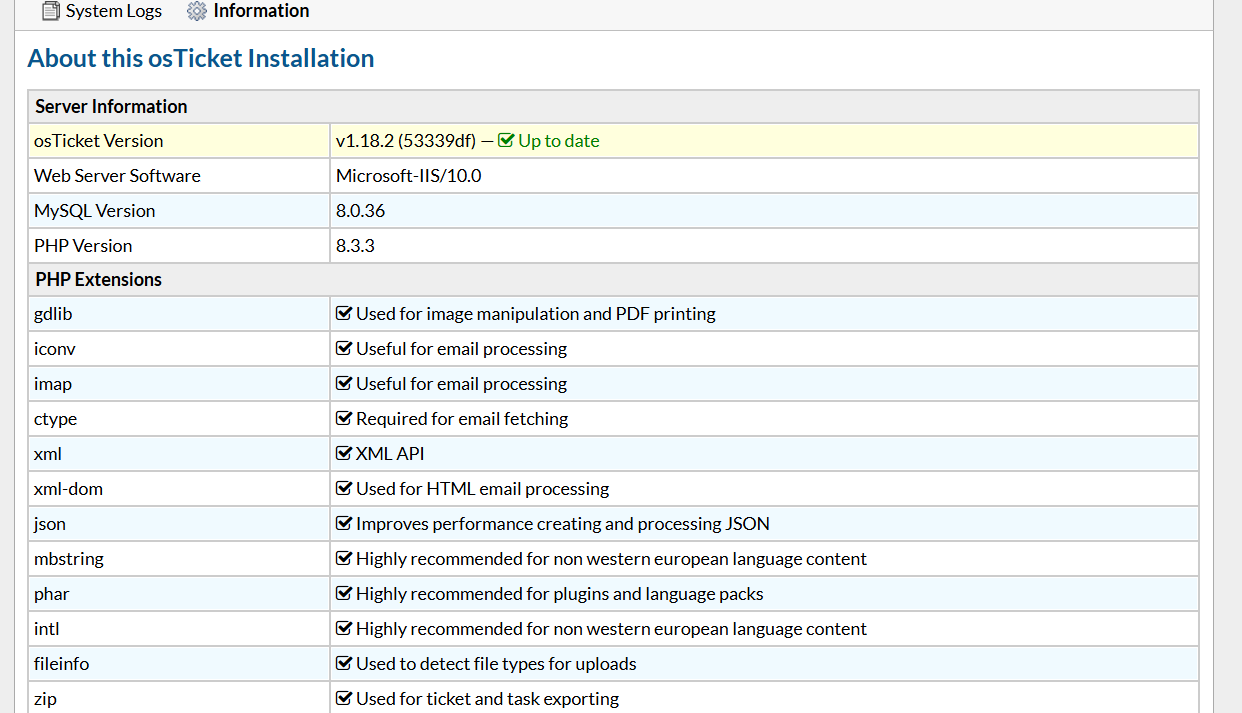Click the System Logs document icon
The width and height of the screenshot is (1242, 713).
click(51, 12)
